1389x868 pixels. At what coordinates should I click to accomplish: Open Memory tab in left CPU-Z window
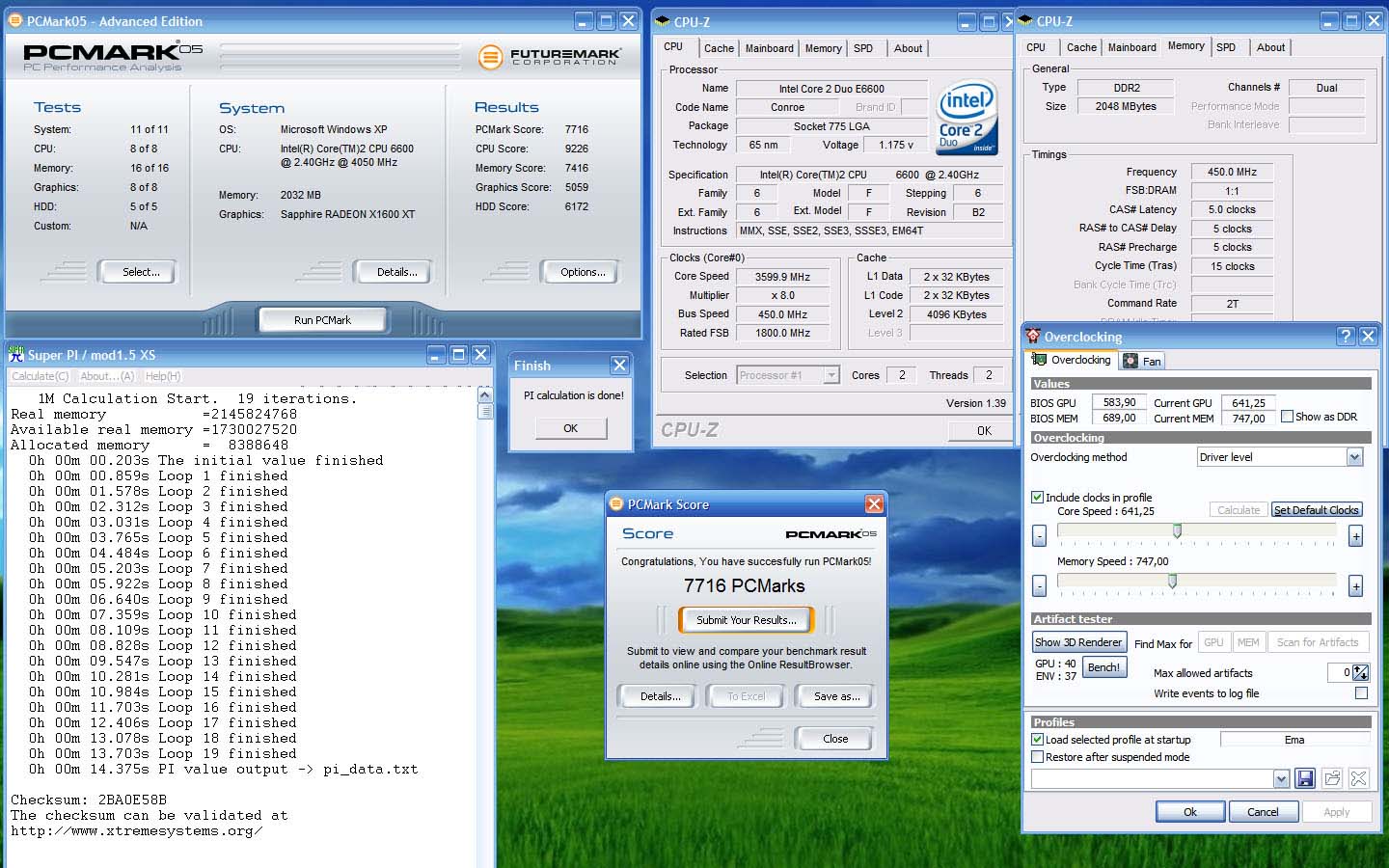823,48
